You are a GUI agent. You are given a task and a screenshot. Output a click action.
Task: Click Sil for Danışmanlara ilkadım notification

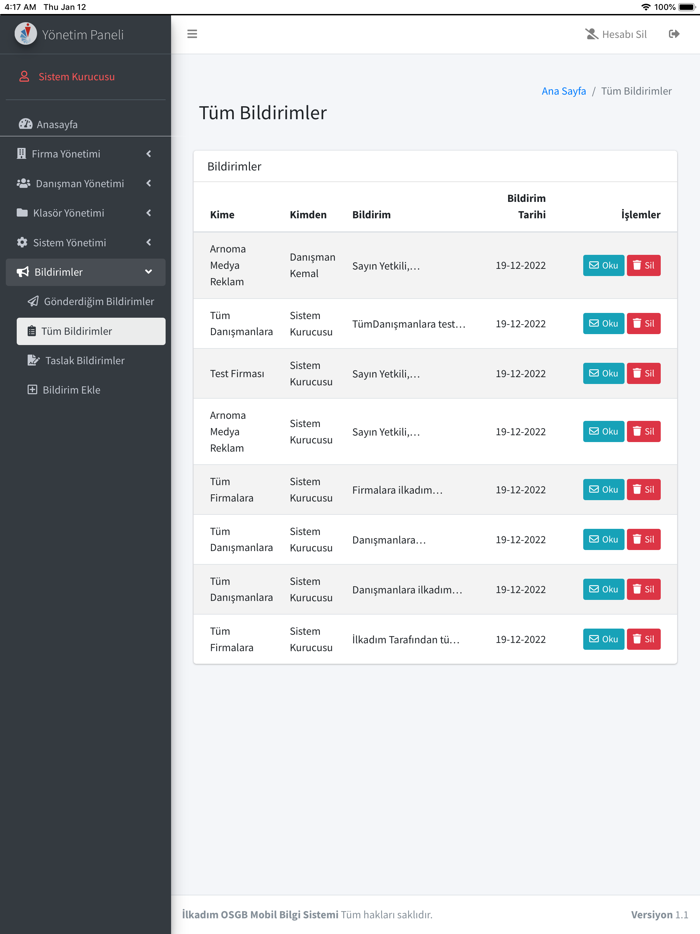click(643, 589)
